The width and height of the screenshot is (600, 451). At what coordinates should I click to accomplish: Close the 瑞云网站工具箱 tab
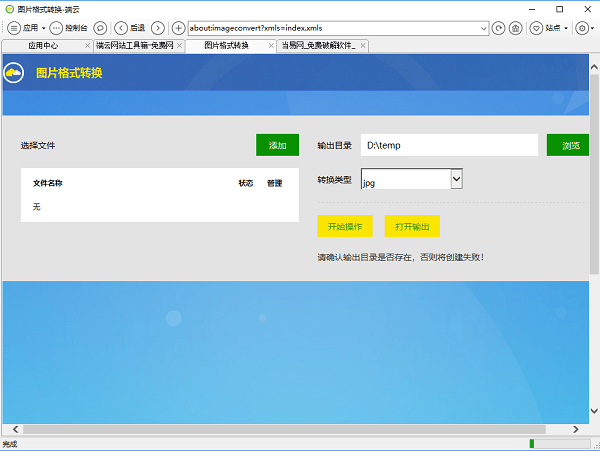pyautogui.click(x=180, y=46)
